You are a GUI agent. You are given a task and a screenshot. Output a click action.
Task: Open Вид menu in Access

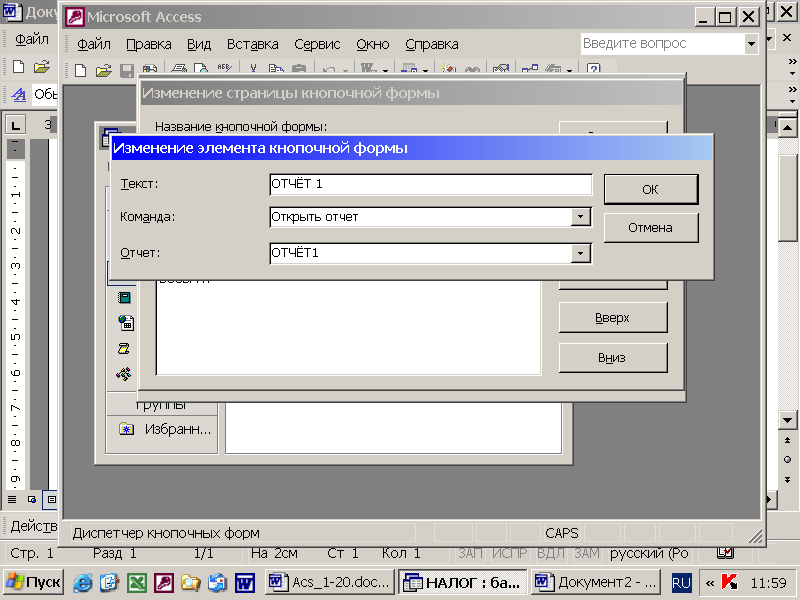[199, 44]
